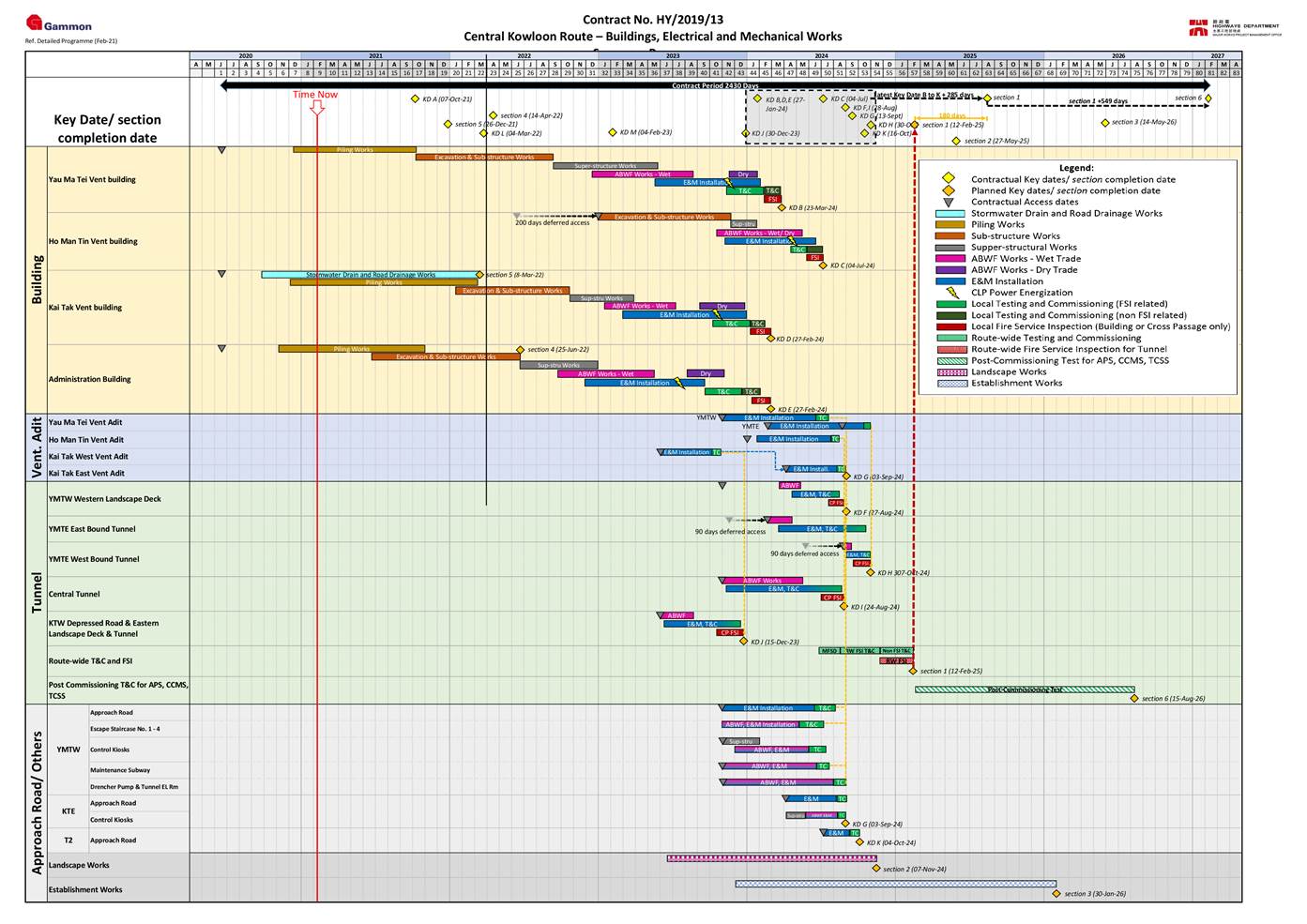The width and height of the screenshot is (1307, 924).
Task: Click the 200 days deferred access label
Action: (552, 223)
